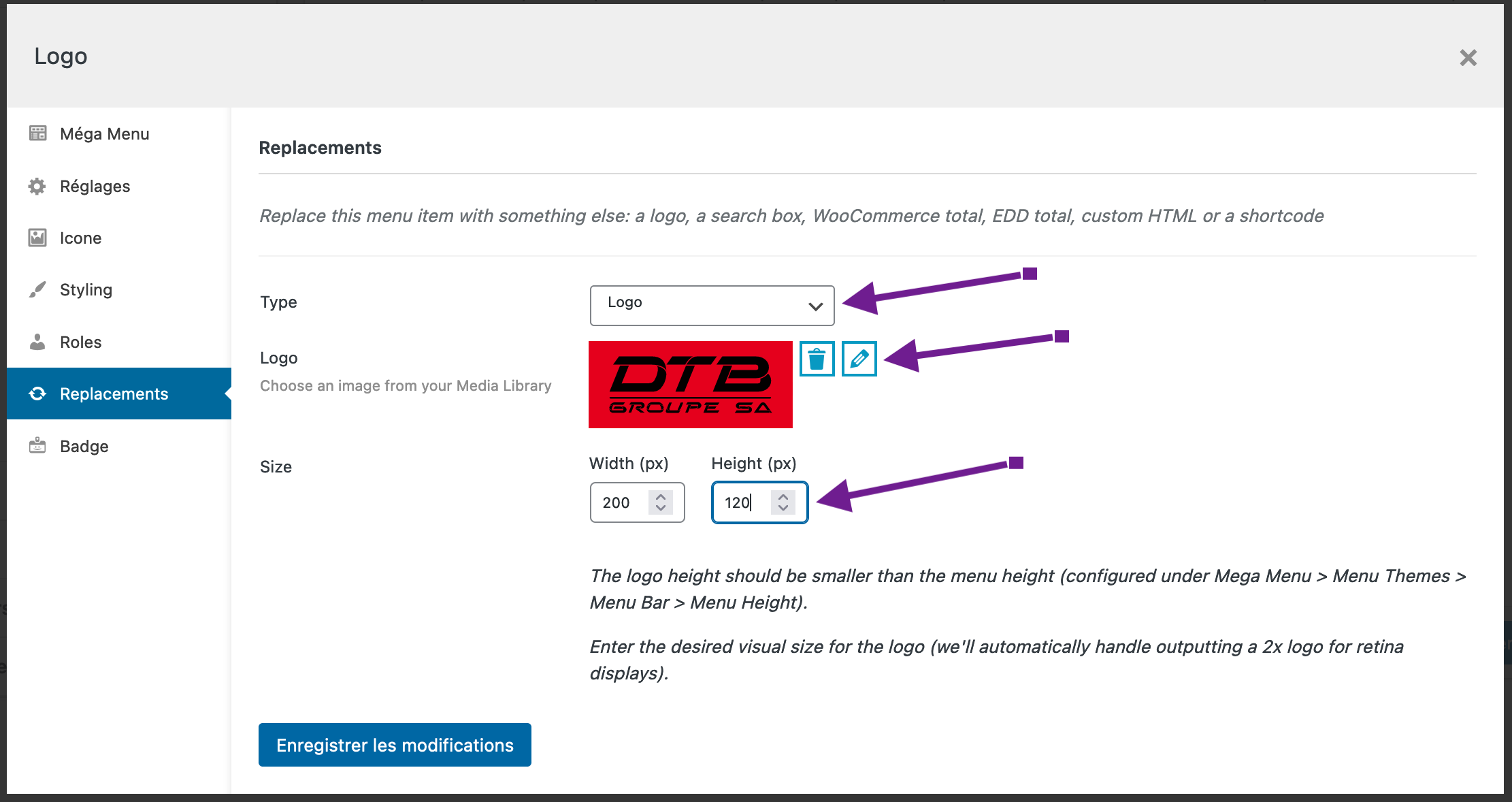1512x802 pixels.
Task: Click the pencil edit logo icon
Action: coord(859,359)
